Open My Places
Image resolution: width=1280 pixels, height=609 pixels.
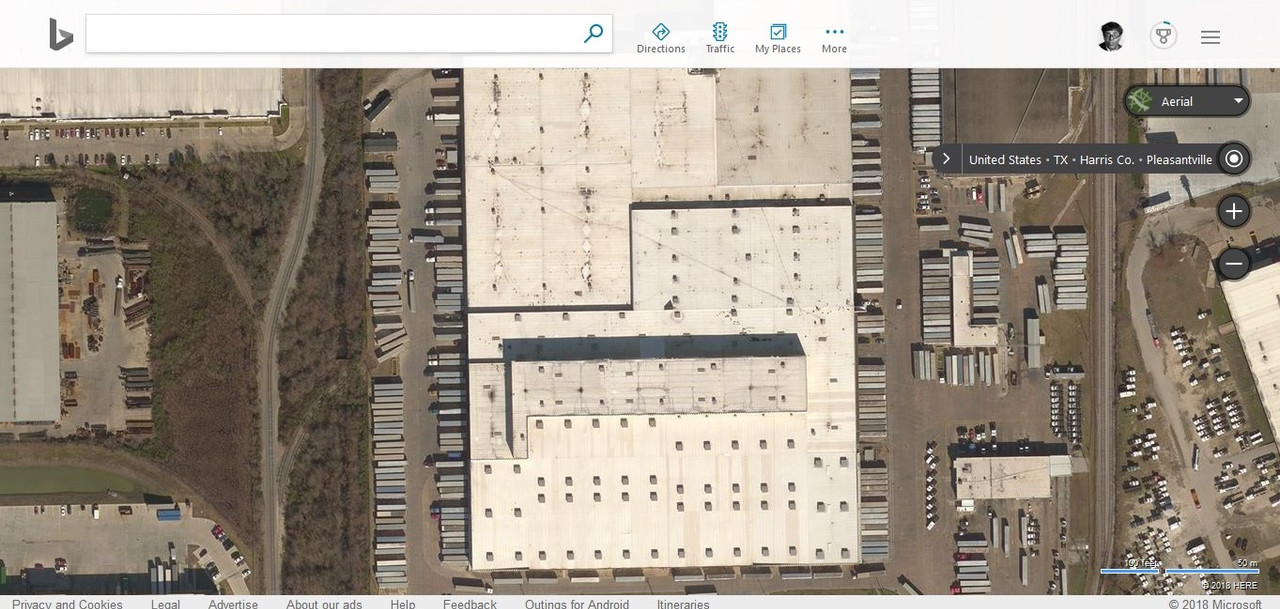click(778, 38)
